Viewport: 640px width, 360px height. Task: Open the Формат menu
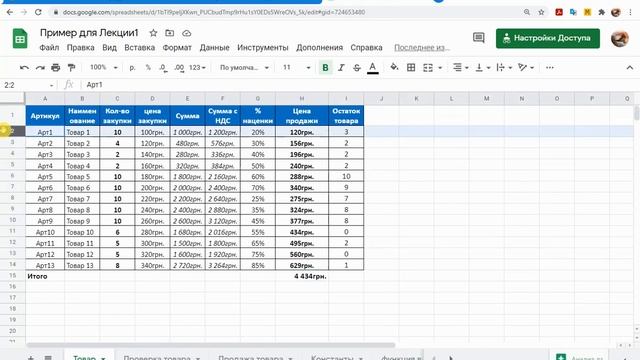pos(177,48)
